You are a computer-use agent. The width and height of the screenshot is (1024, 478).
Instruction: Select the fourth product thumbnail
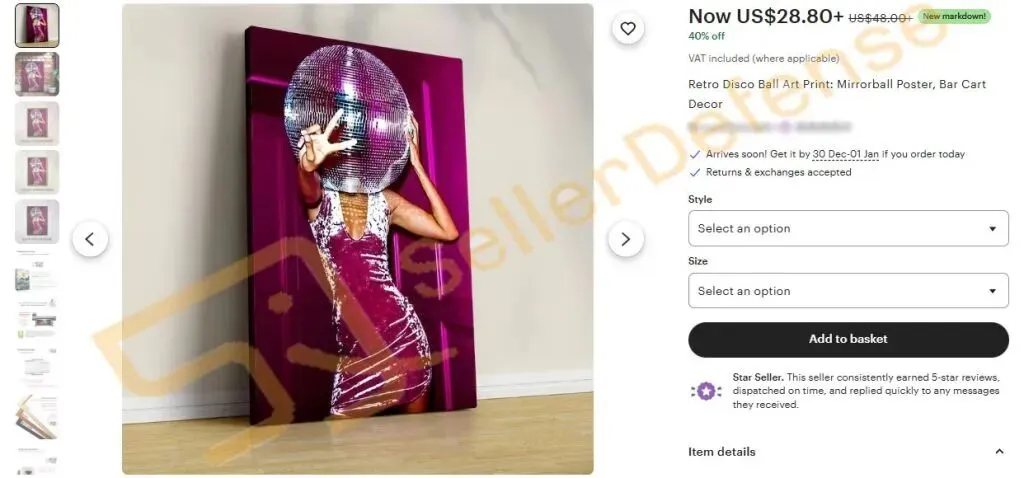37,172
